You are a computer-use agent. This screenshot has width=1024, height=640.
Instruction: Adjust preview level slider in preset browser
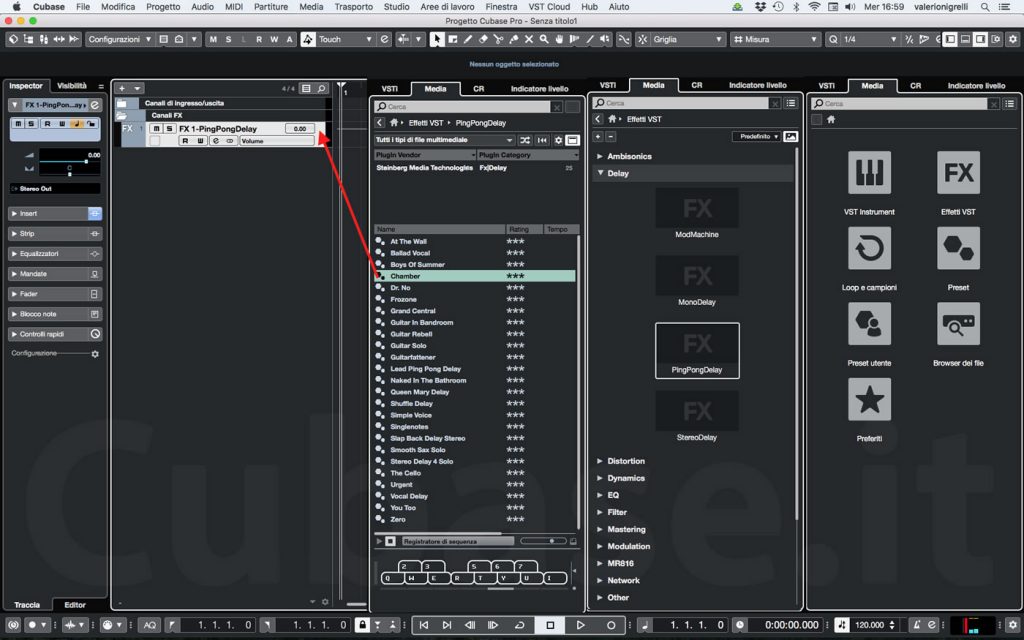tap(543, 541)
